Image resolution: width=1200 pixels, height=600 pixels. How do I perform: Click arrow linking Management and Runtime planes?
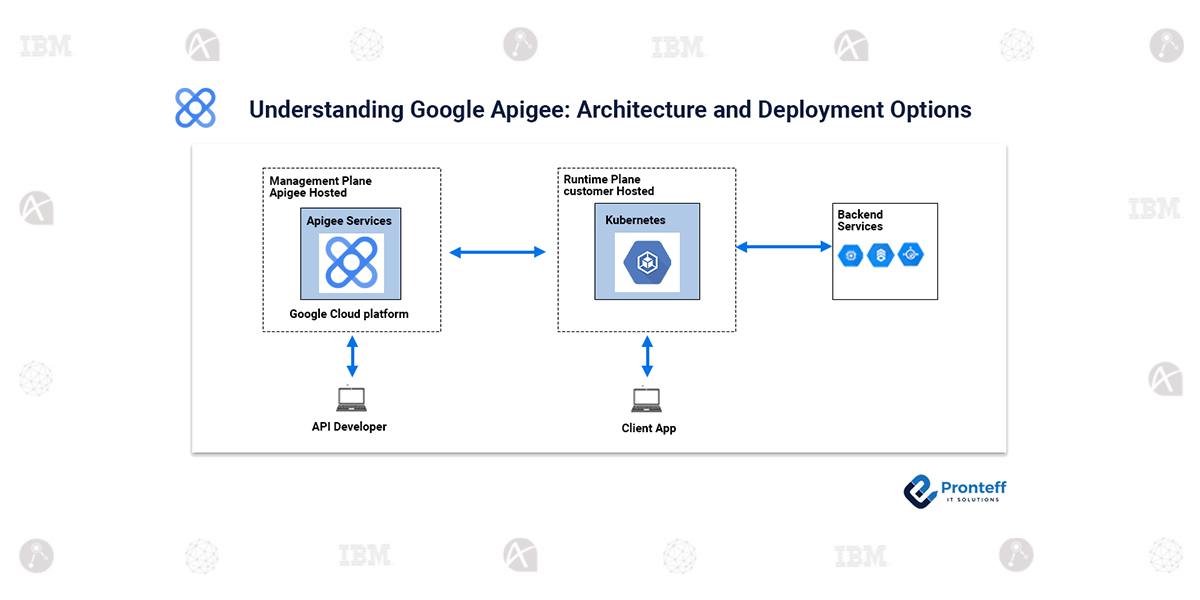pyautogui.click(x=498, y=252)
